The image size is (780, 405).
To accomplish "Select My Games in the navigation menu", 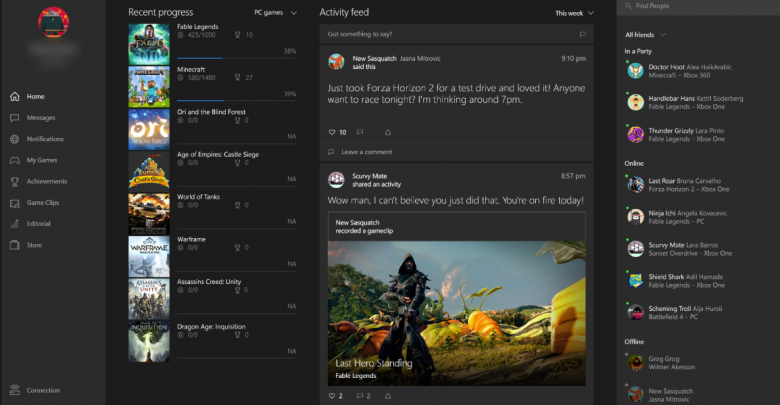I will point(42,160).
